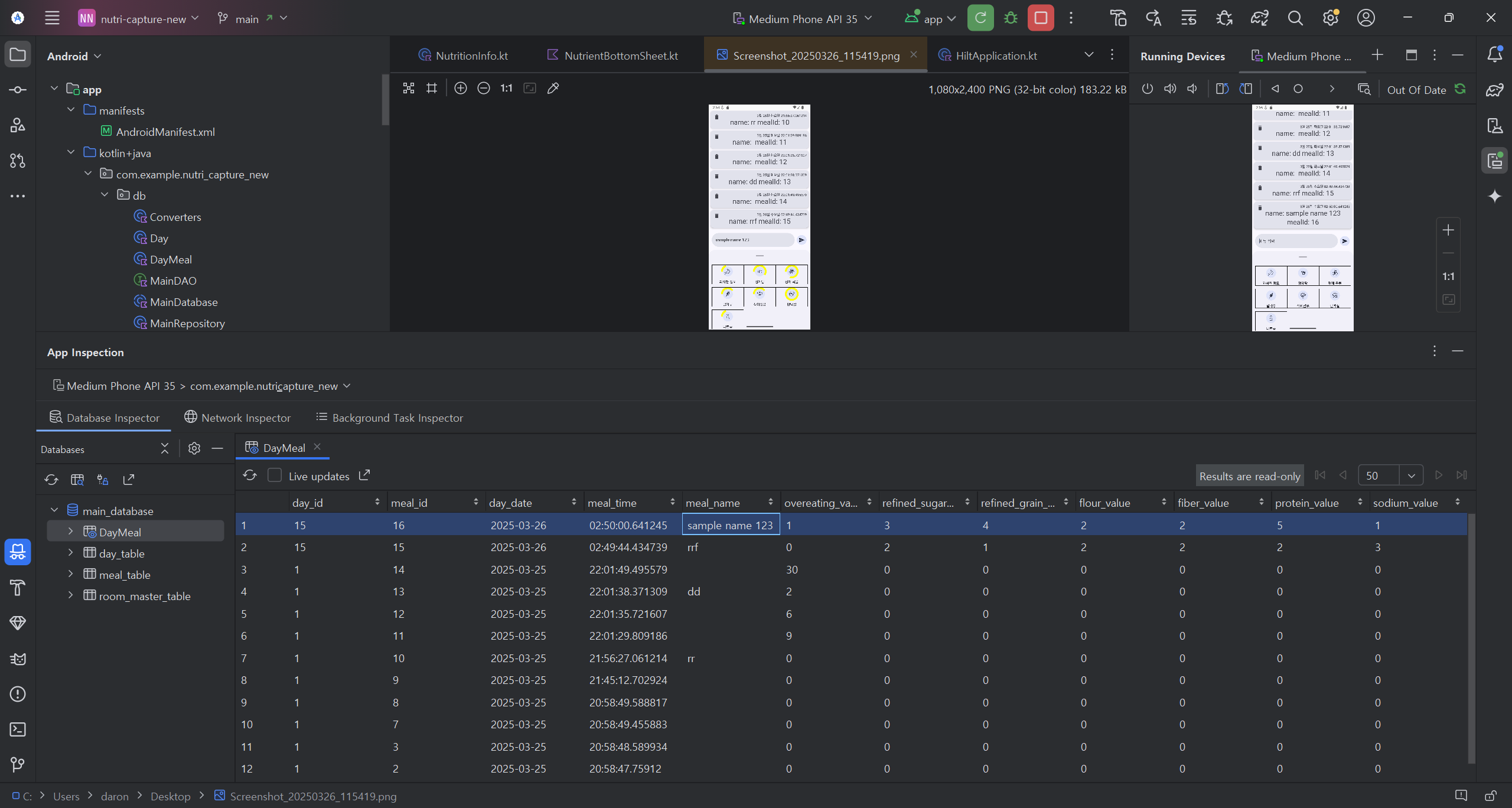Viewport: 1512px width, 808px height.
Task: Toggle chessboard transparency background
Action: click(409, 88)
